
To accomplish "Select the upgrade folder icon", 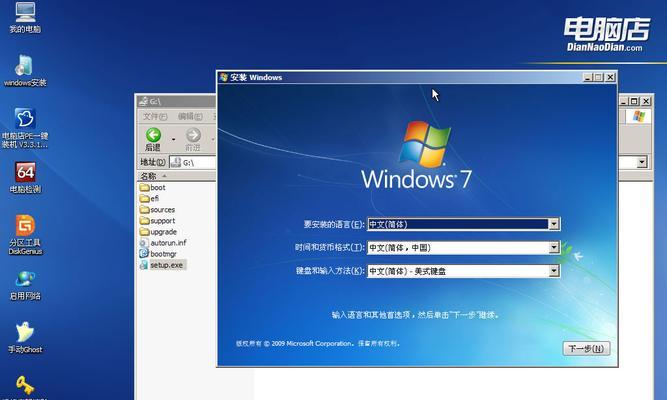I will pos(145,231).
